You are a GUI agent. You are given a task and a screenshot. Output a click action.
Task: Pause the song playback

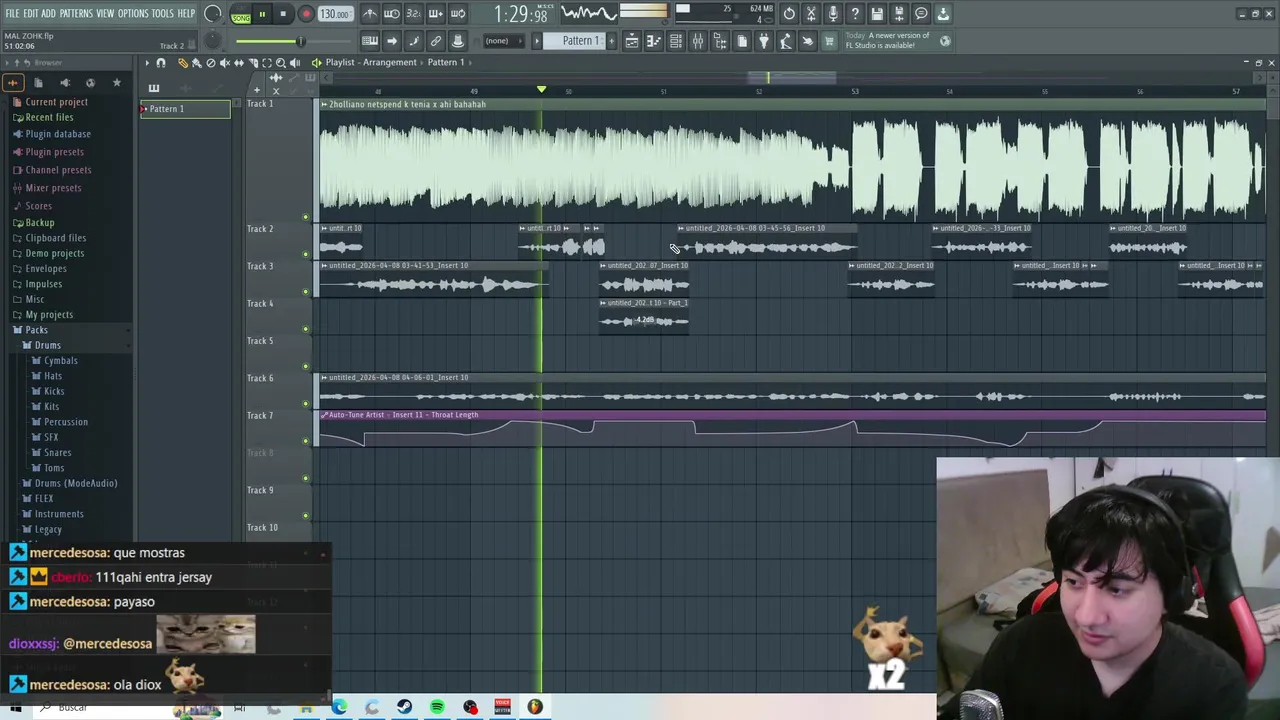(262, 14)
